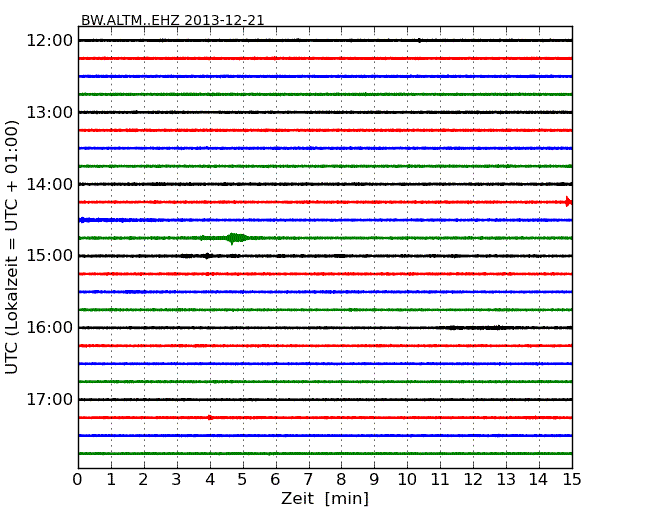Click the x-axis tick label 13
Viewport: 650px width, 520px height.
point(506,480)
